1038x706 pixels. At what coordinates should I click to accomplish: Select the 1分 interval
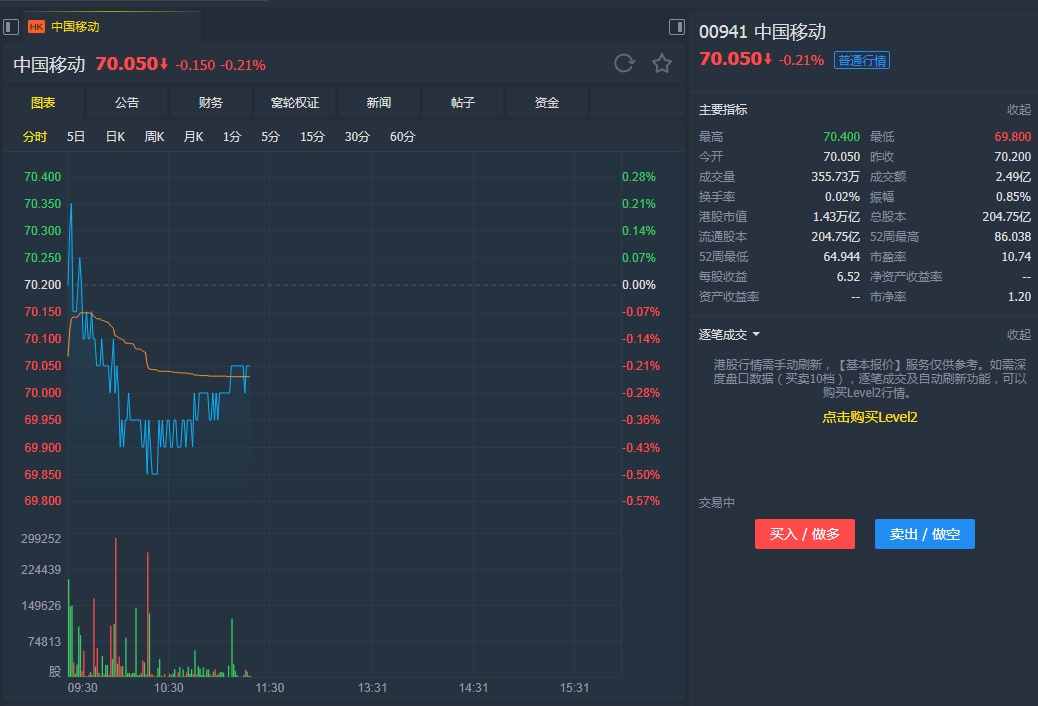point(232,137)
